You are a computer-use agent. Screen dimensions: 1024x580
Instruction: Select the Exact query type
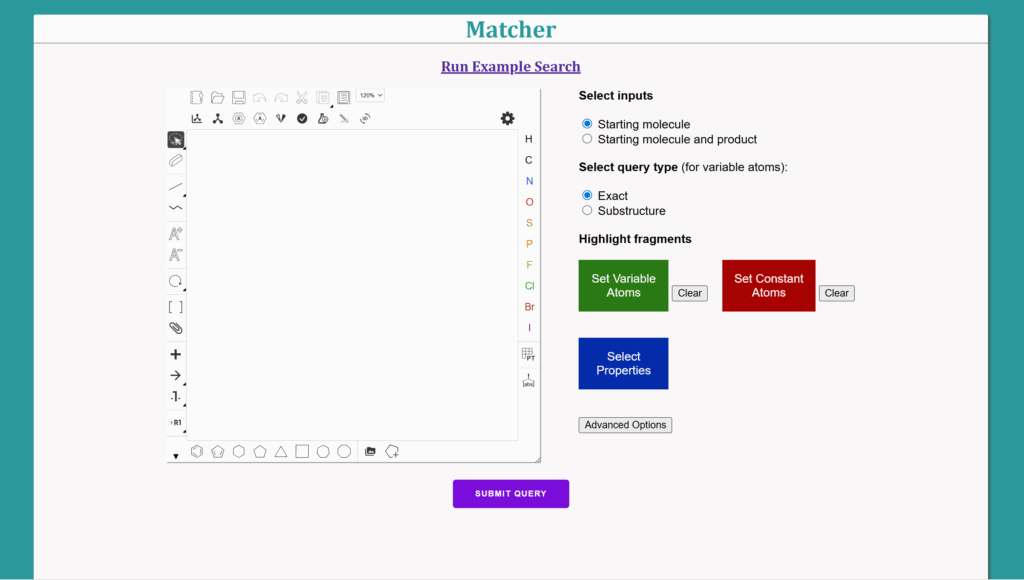tap(587, 195)
